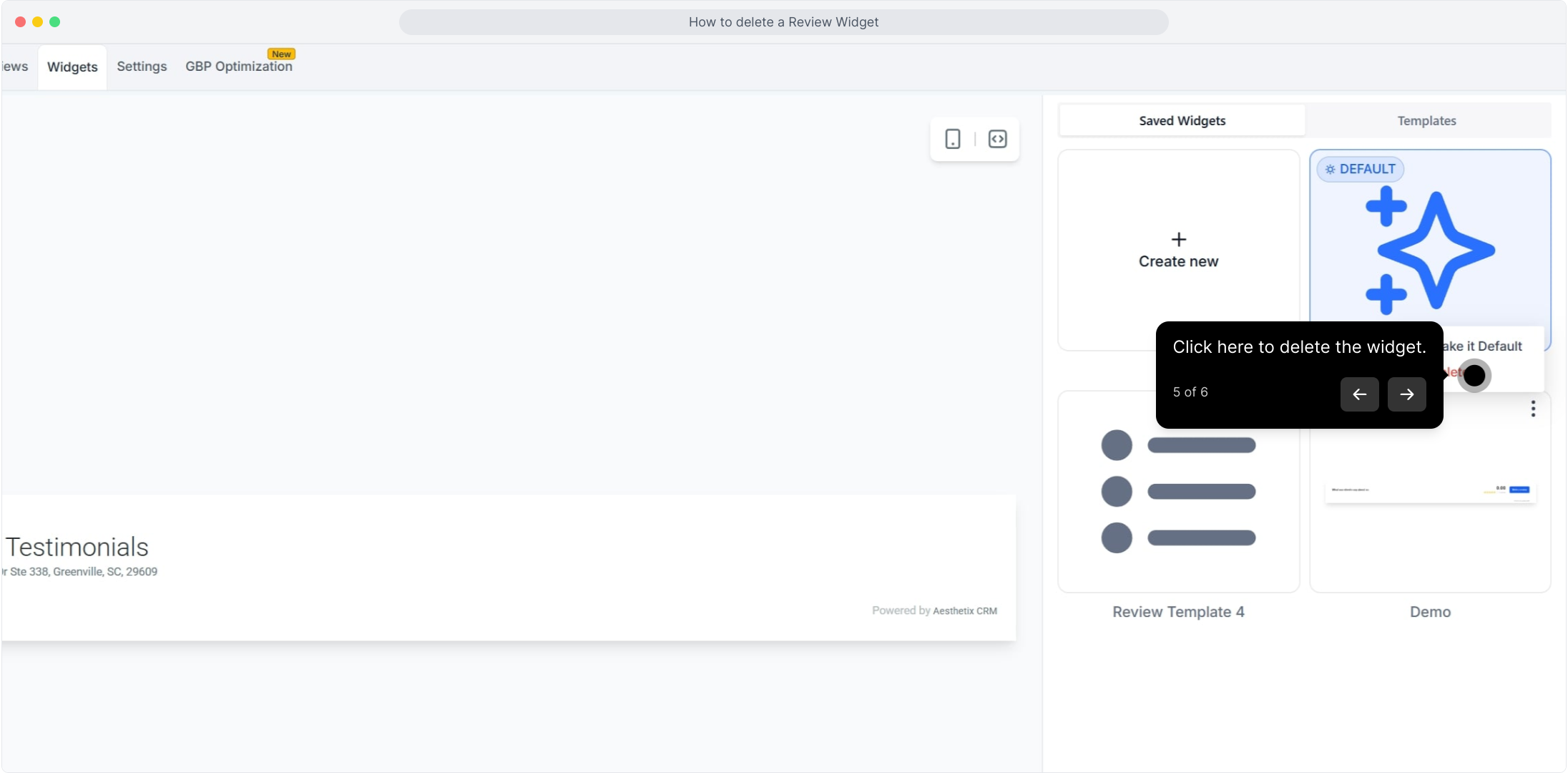Click the yellow minimize window button

(x=38, y=22)
